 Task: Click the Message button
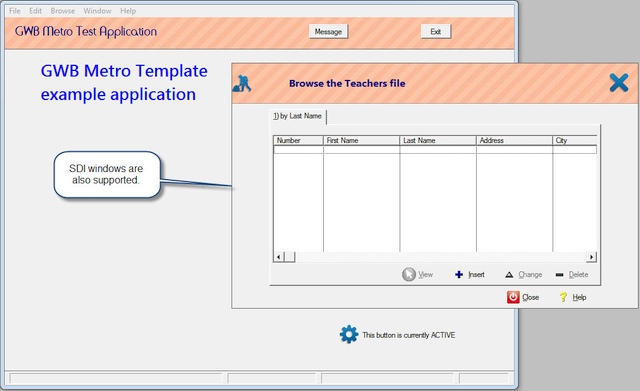(x=328, y=31)
